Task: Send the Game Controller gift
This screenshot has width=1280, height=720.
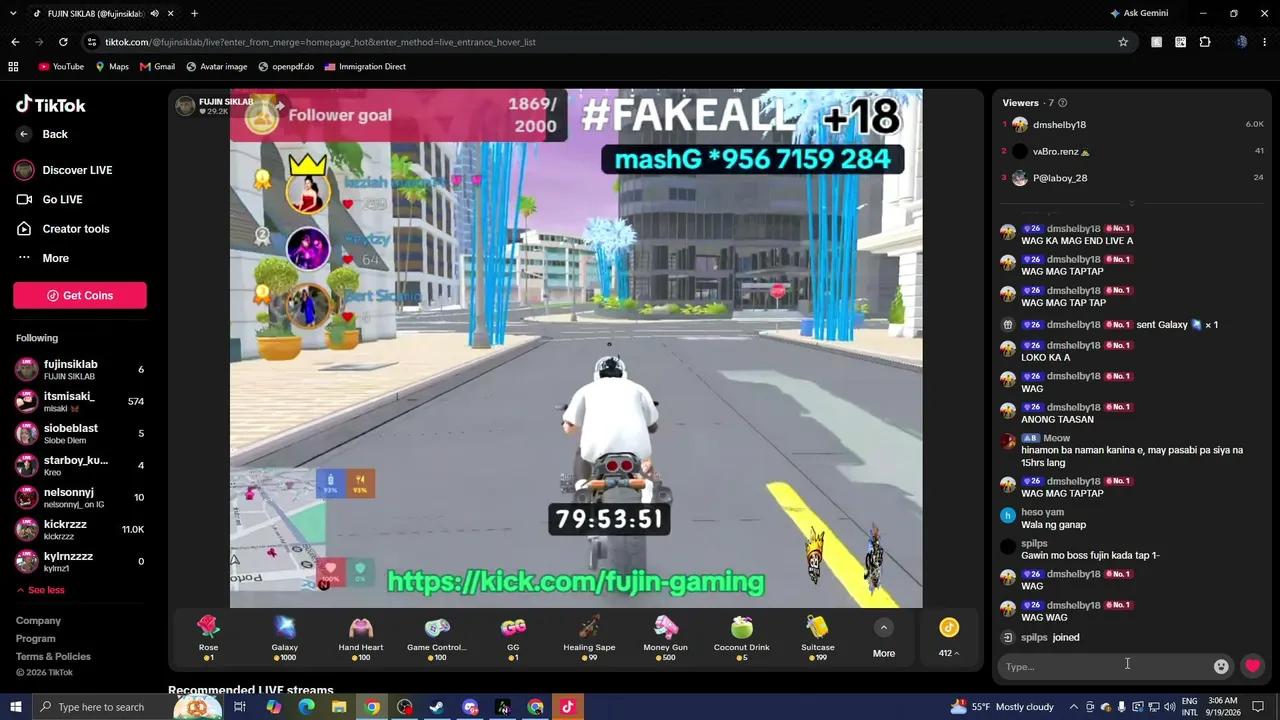Action: [437, 637]
